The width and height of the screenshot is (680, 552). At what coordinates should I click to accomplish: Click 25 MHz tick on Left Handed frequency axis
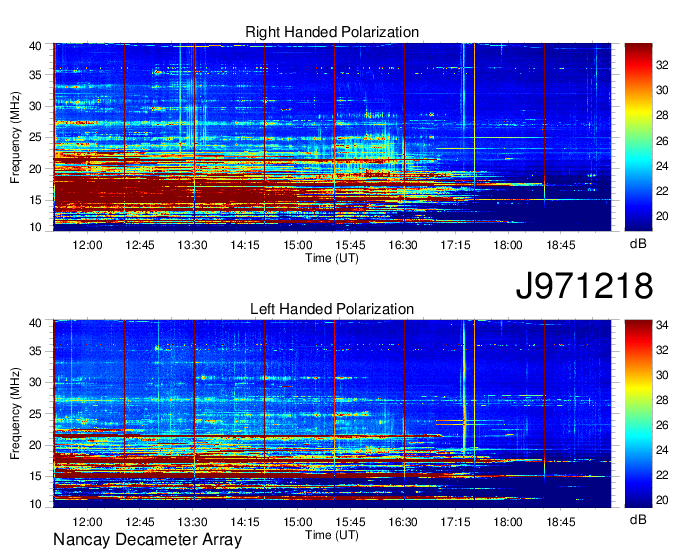[x=35, y=414]
